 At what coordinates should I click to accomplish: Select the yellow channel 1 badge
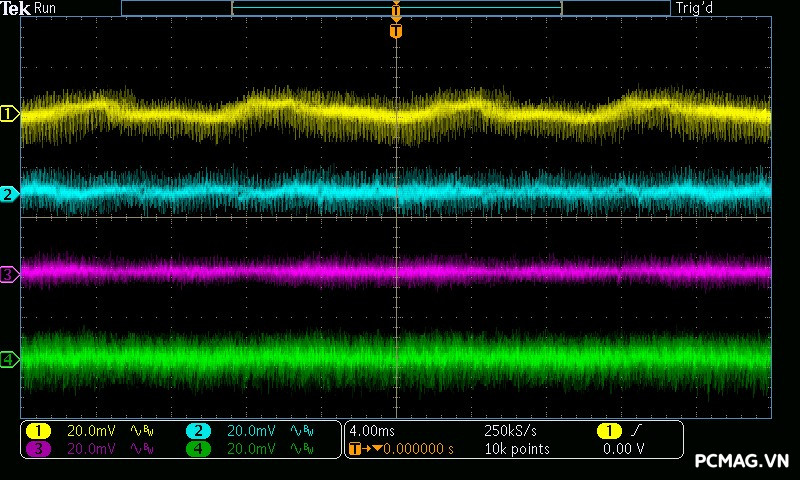click(38, 431)
